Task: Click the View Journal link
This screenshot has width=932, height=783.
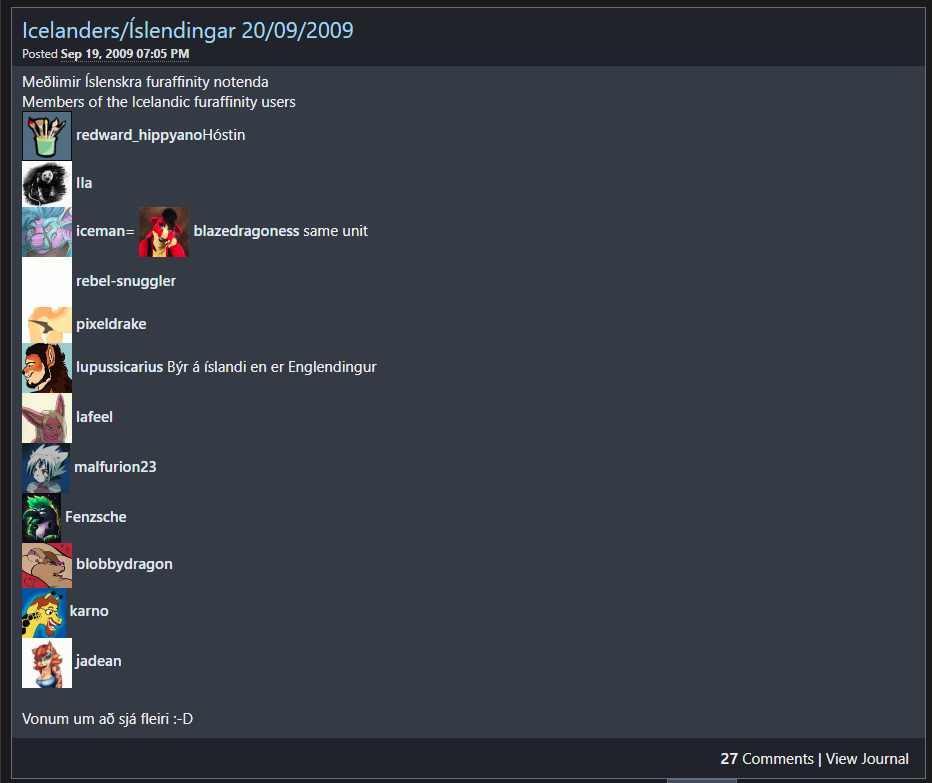Action: (x=867, y=759)
